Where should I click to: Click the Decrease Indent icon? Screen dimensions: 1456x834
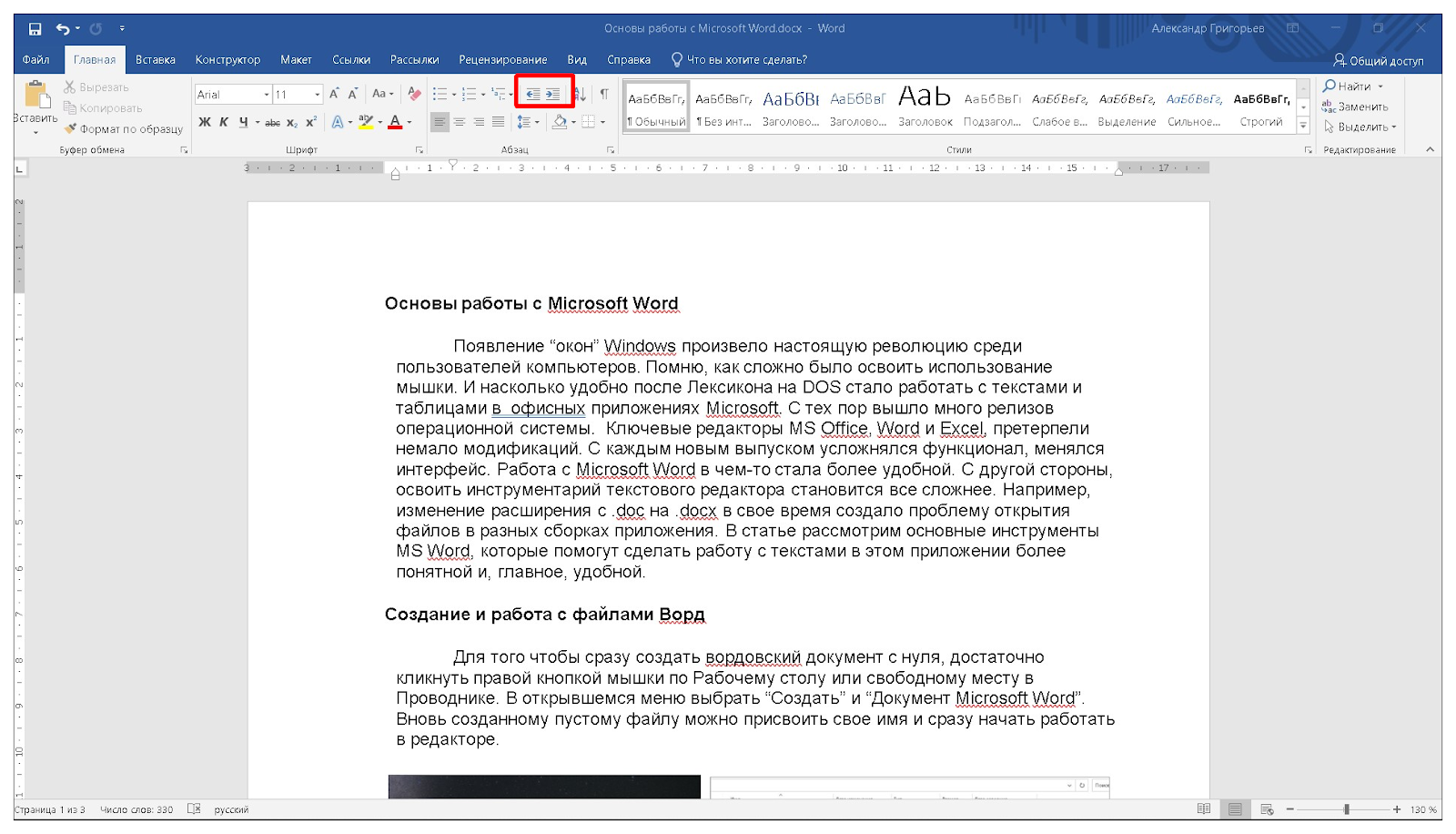coord(533,94)
